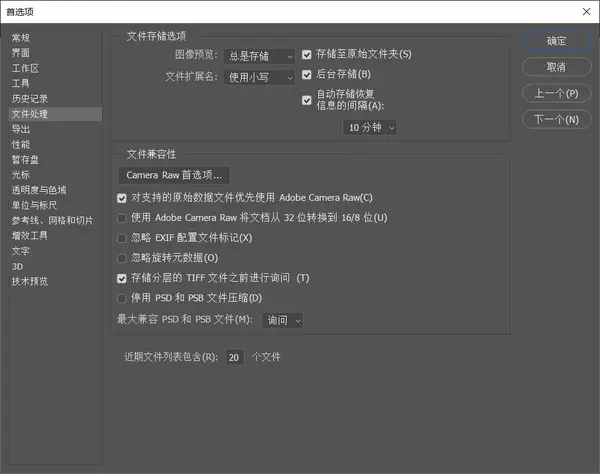Check 停用 PSD 和 PSB 文件压缩(D)

(x=122, y=298)
